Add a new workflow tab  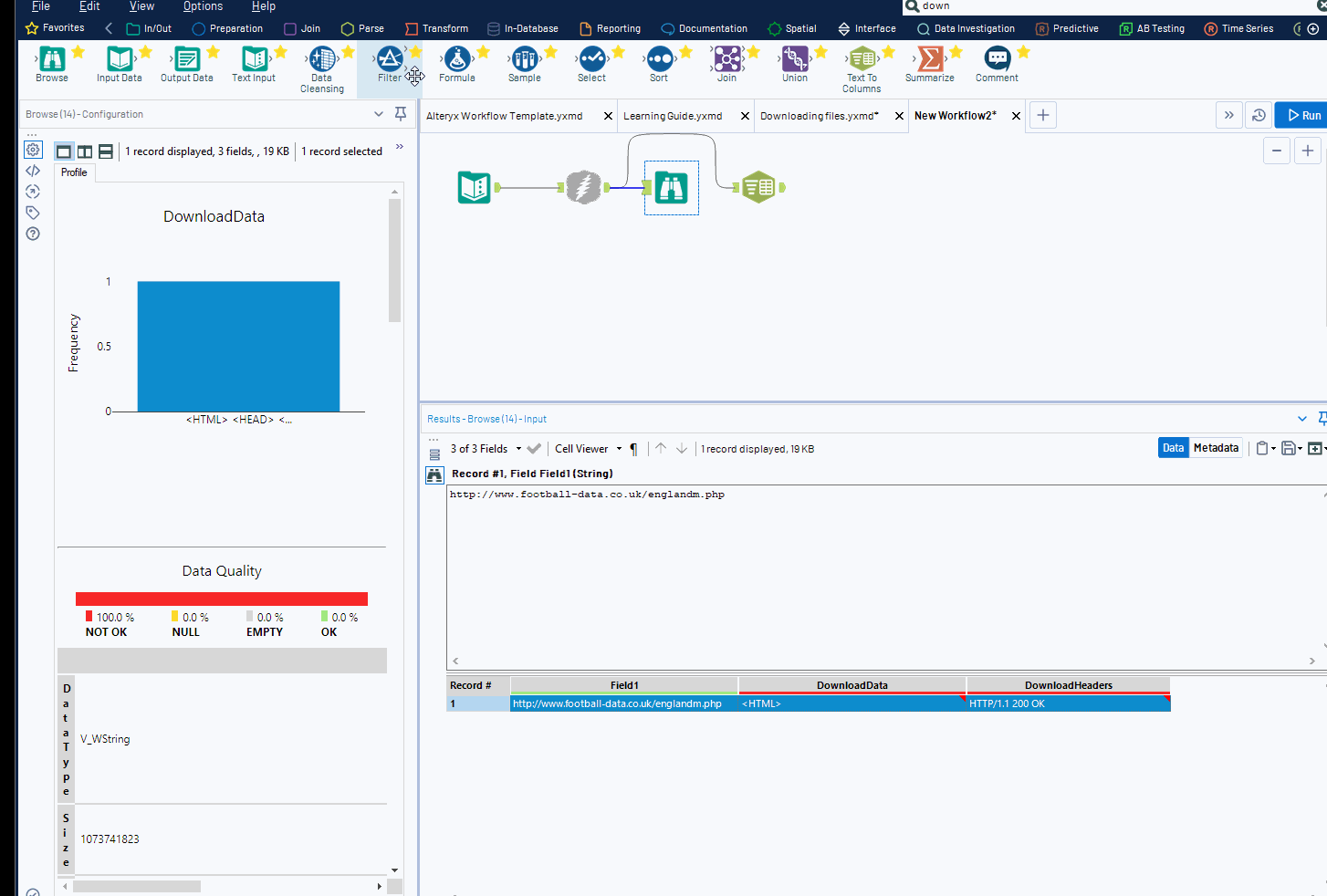tap(1043, 115)
